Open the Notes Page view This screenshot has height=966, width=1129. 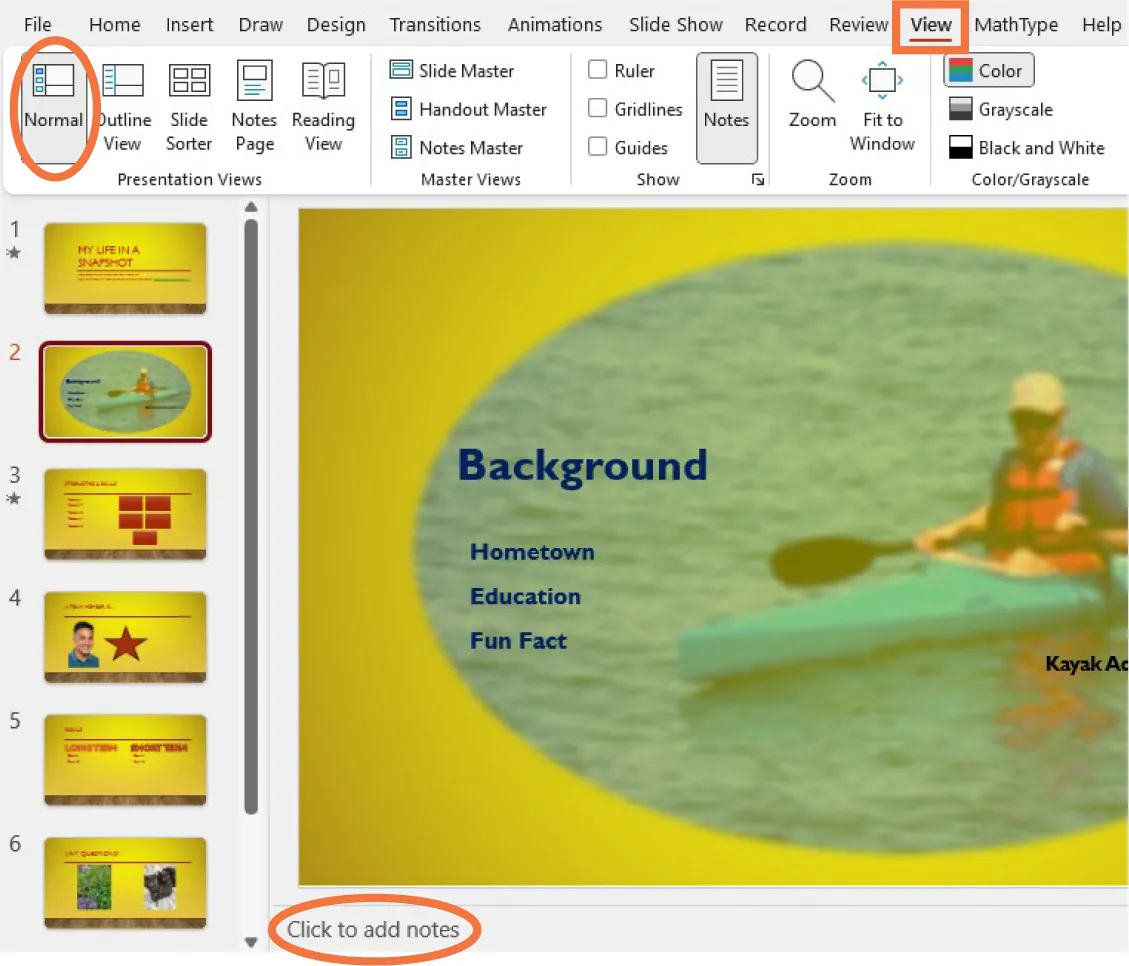(x=253, y=105)
